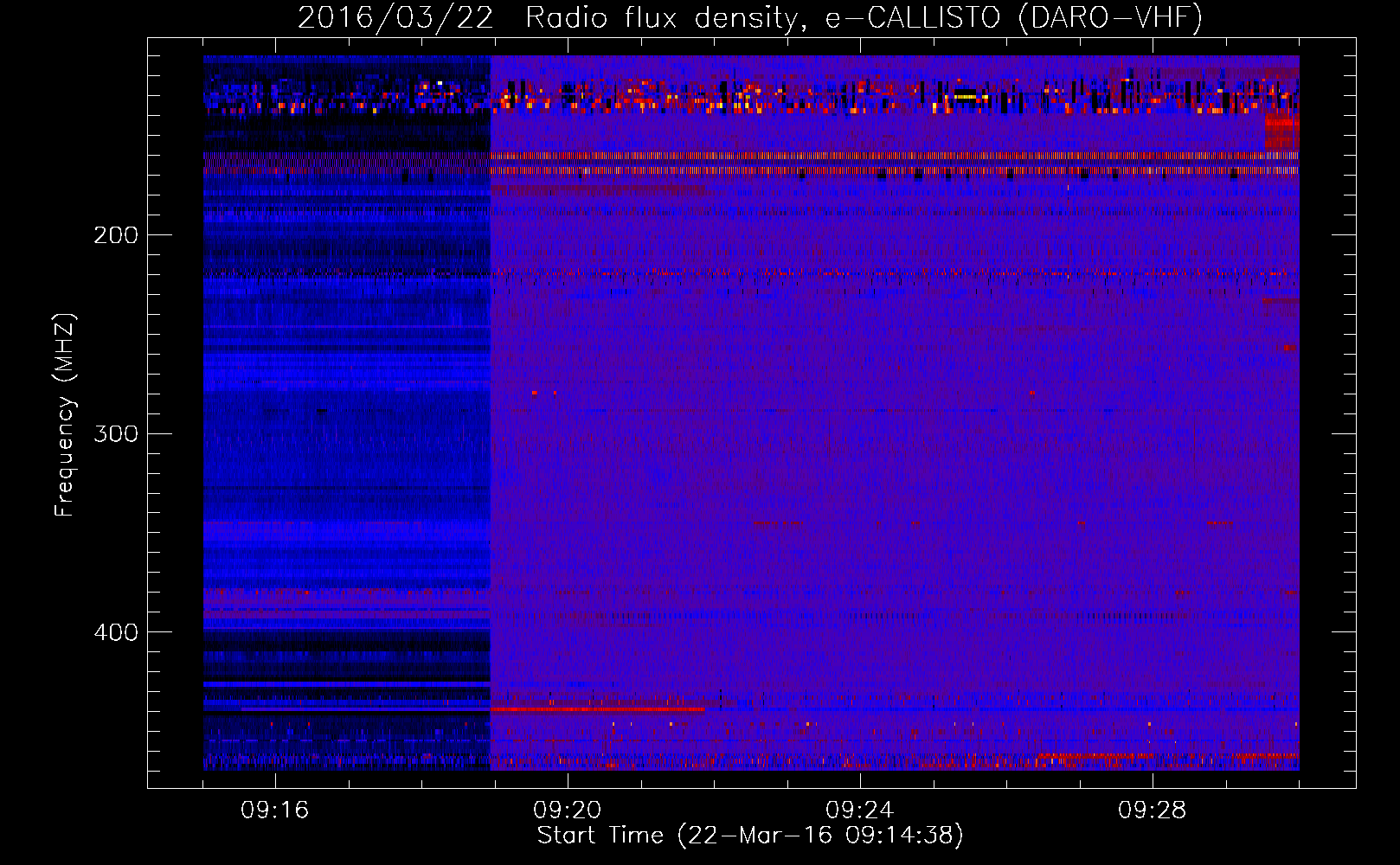
Task: Click the 09:24 time tick label
Action: click(860, 811)
